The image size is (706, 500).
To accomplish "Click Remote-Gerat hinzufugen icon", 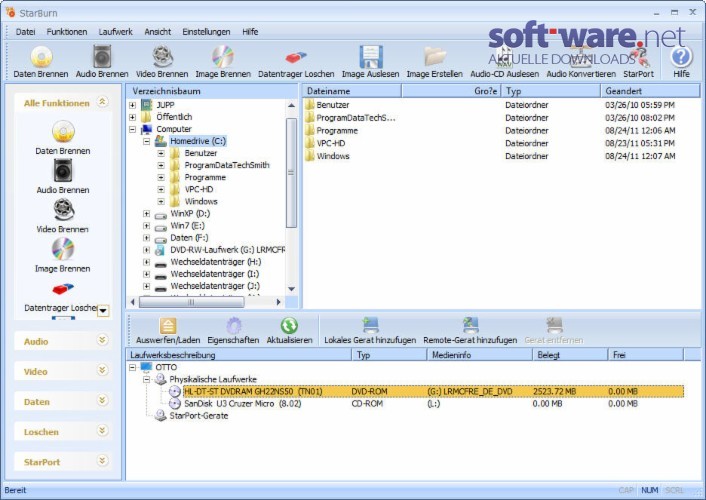I will pos(470,325).
